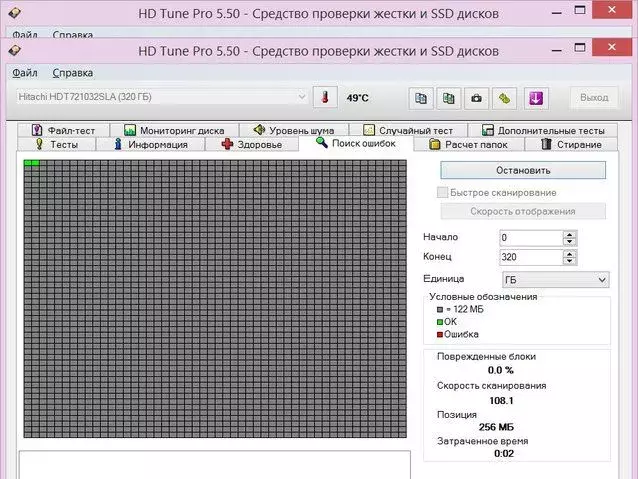
Task: Increase the Конец value with up arrow
Action: (x=570, y=254)
